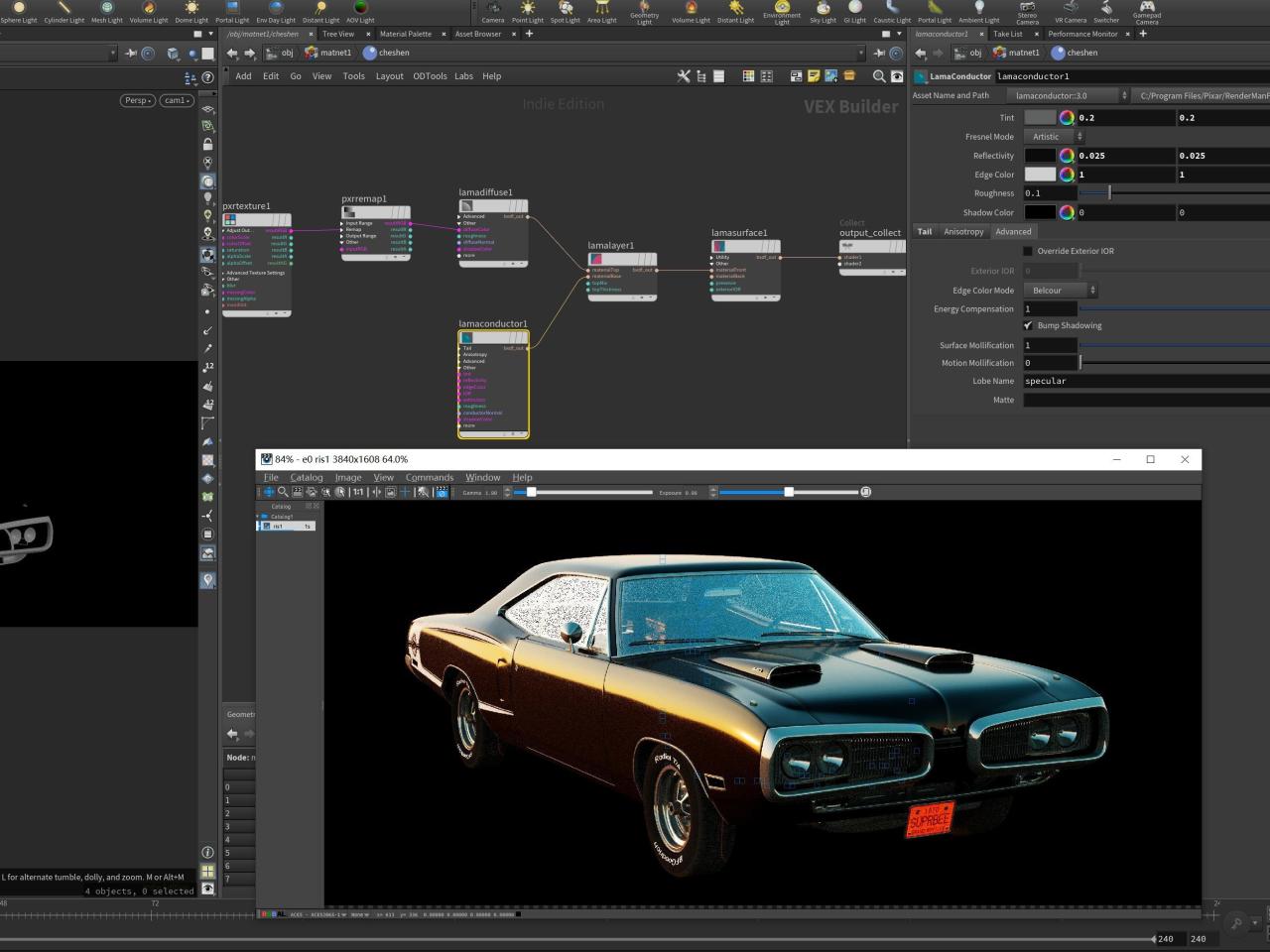Click the zoom magnifier tool in render viewer

[x=283, y=492]
